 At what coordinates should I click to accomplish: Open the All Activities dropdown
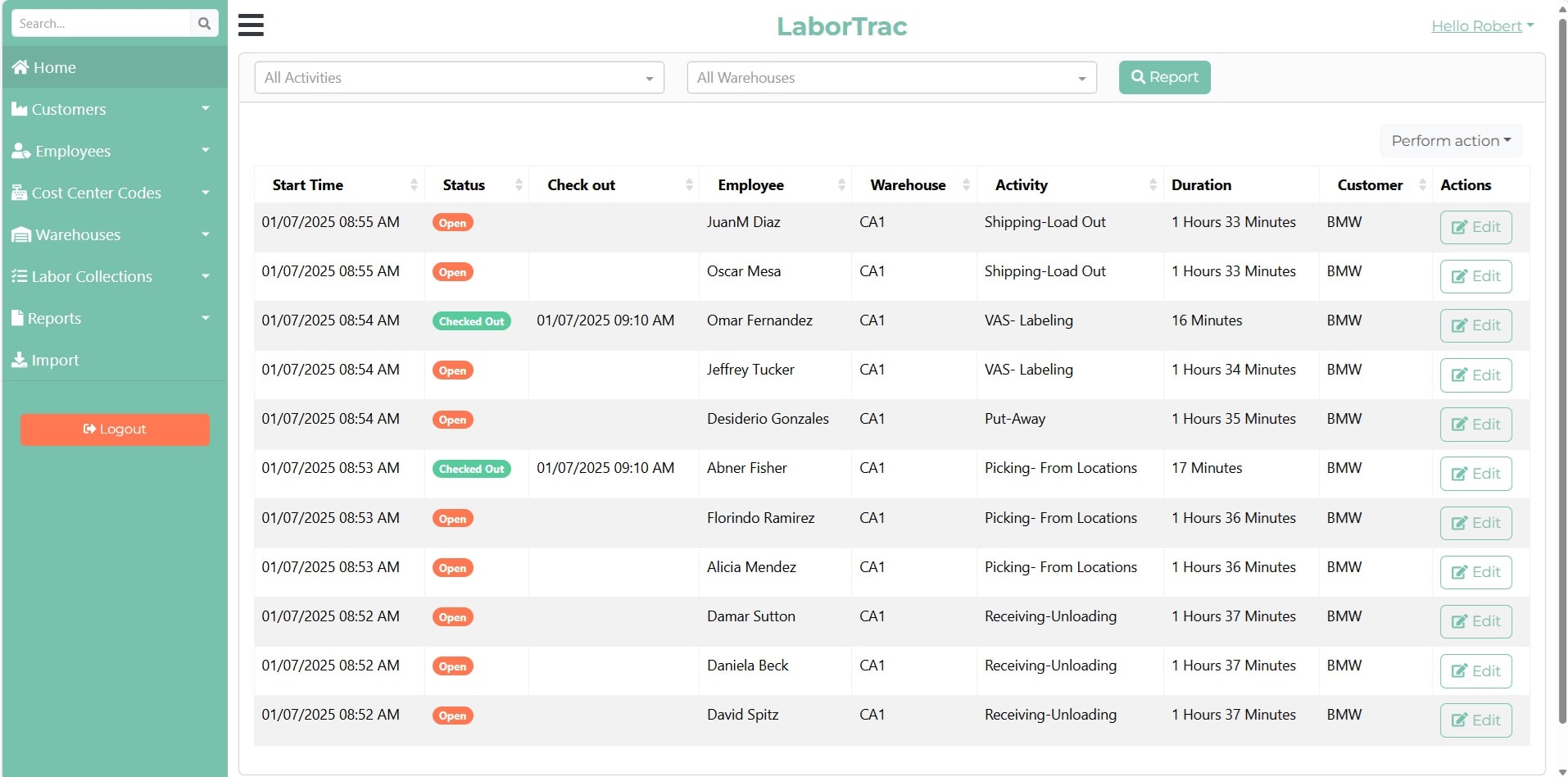coord(459,78)
